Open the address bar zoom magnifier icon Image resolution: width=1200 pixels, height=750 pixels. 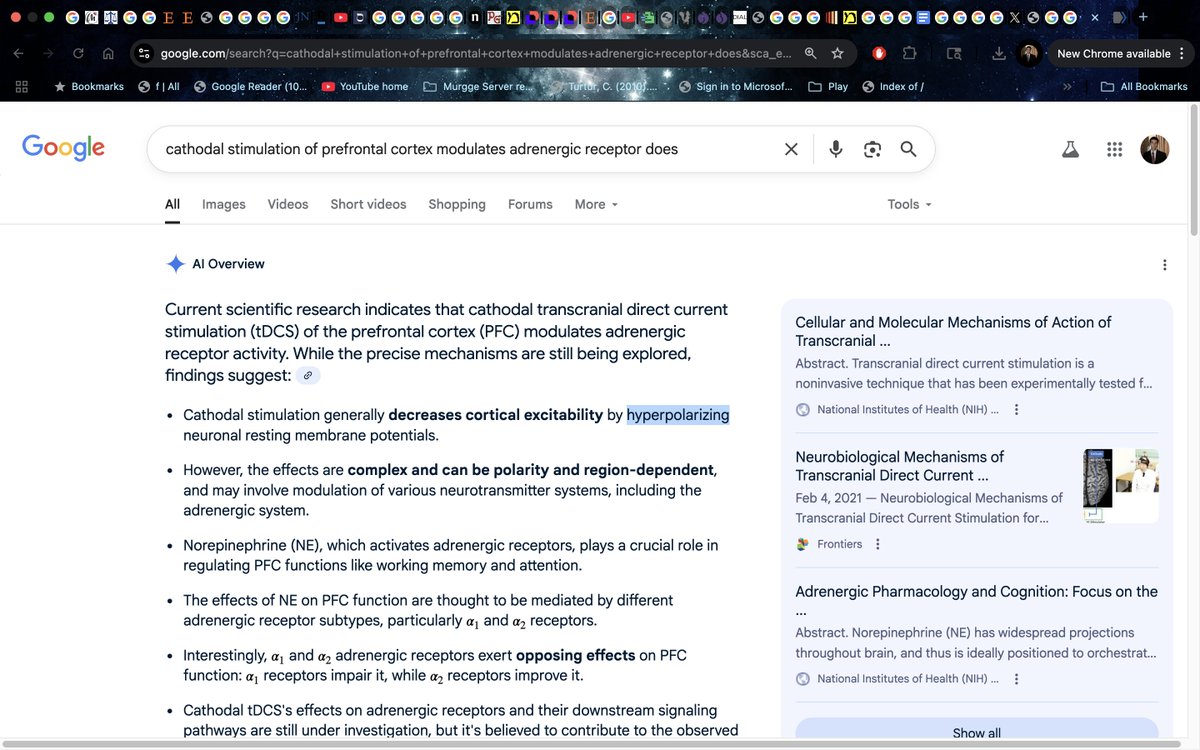pyautogui.click(x=810, y=53)
